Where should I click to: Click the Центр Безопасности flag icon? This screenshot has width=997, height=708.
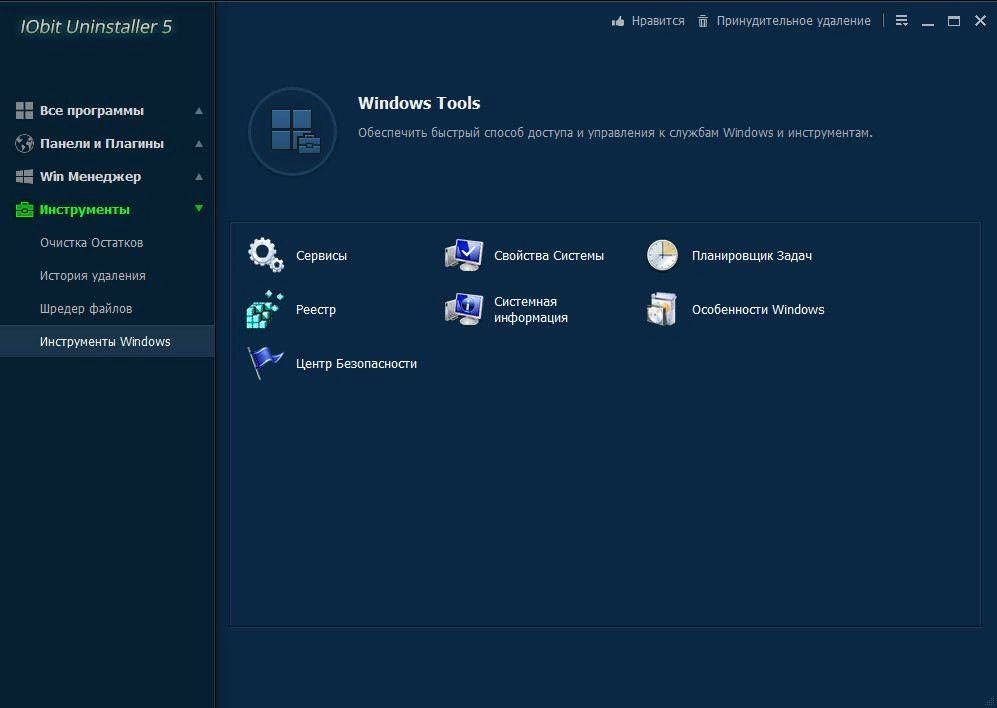[265, 363]
